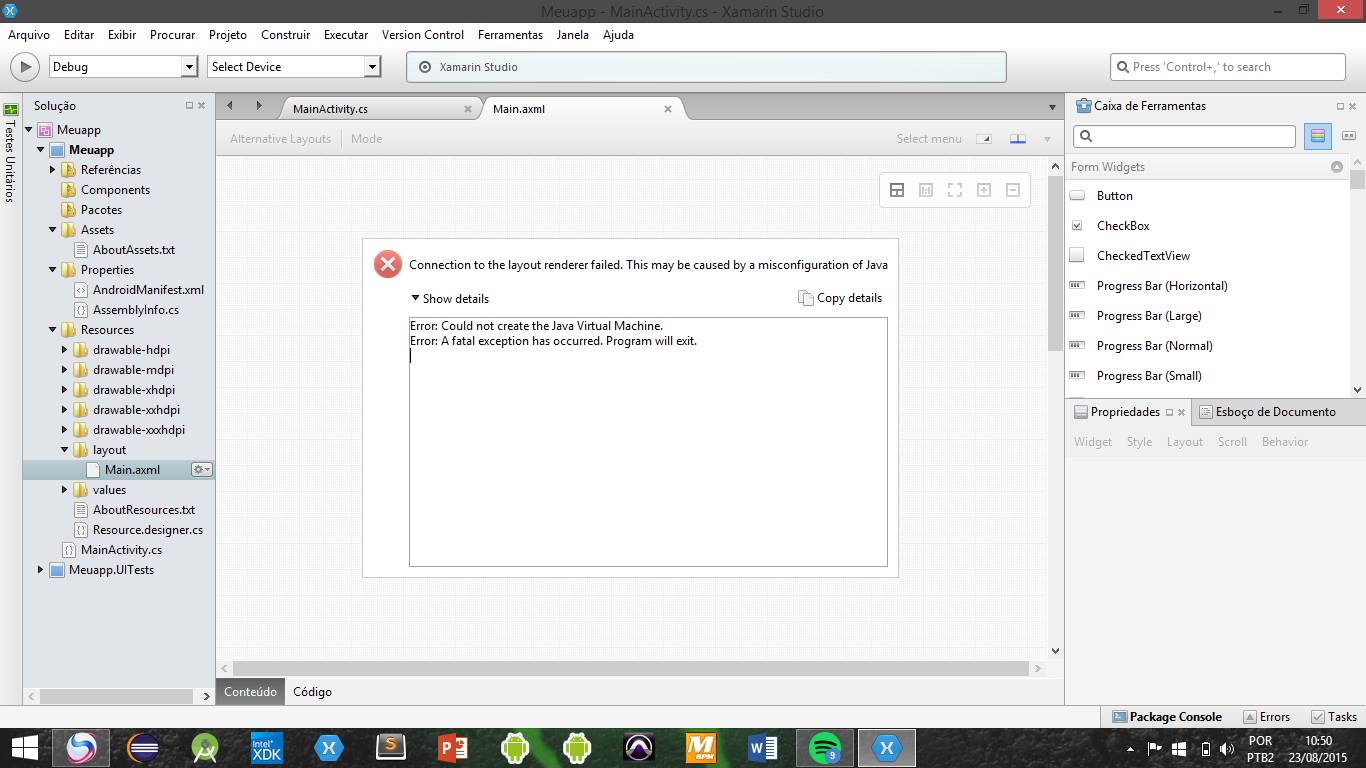The width and height of the screenshot is (1366, 768).
Task: Click the Run (play) button in toolbar
Action: (24, 67)
